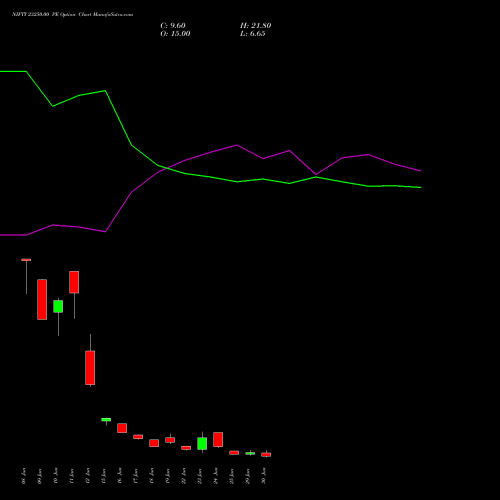
Task: Click the 24 Jan date label
Action: pyautogui.click(x=216, y=476)
